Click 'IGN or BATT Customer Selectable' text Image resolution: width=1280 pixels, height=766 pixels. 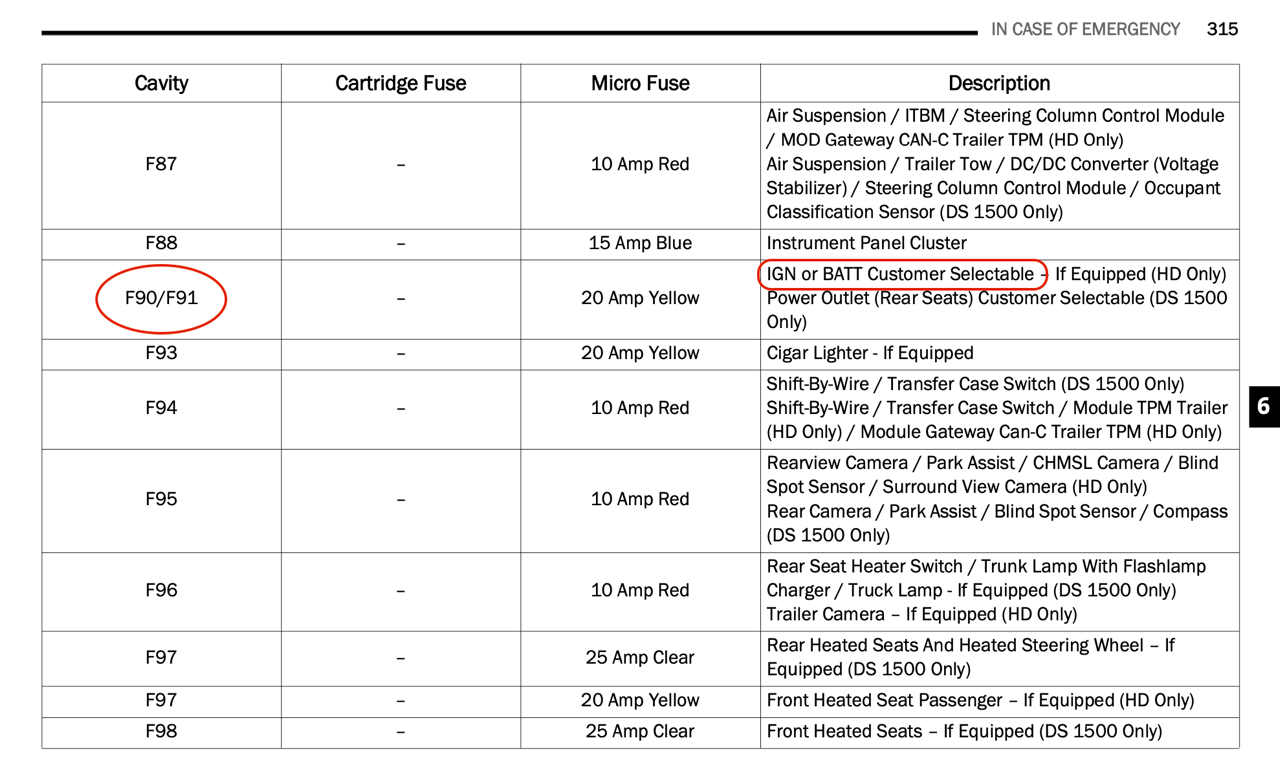pyautogui.click(x=900, y=274)
